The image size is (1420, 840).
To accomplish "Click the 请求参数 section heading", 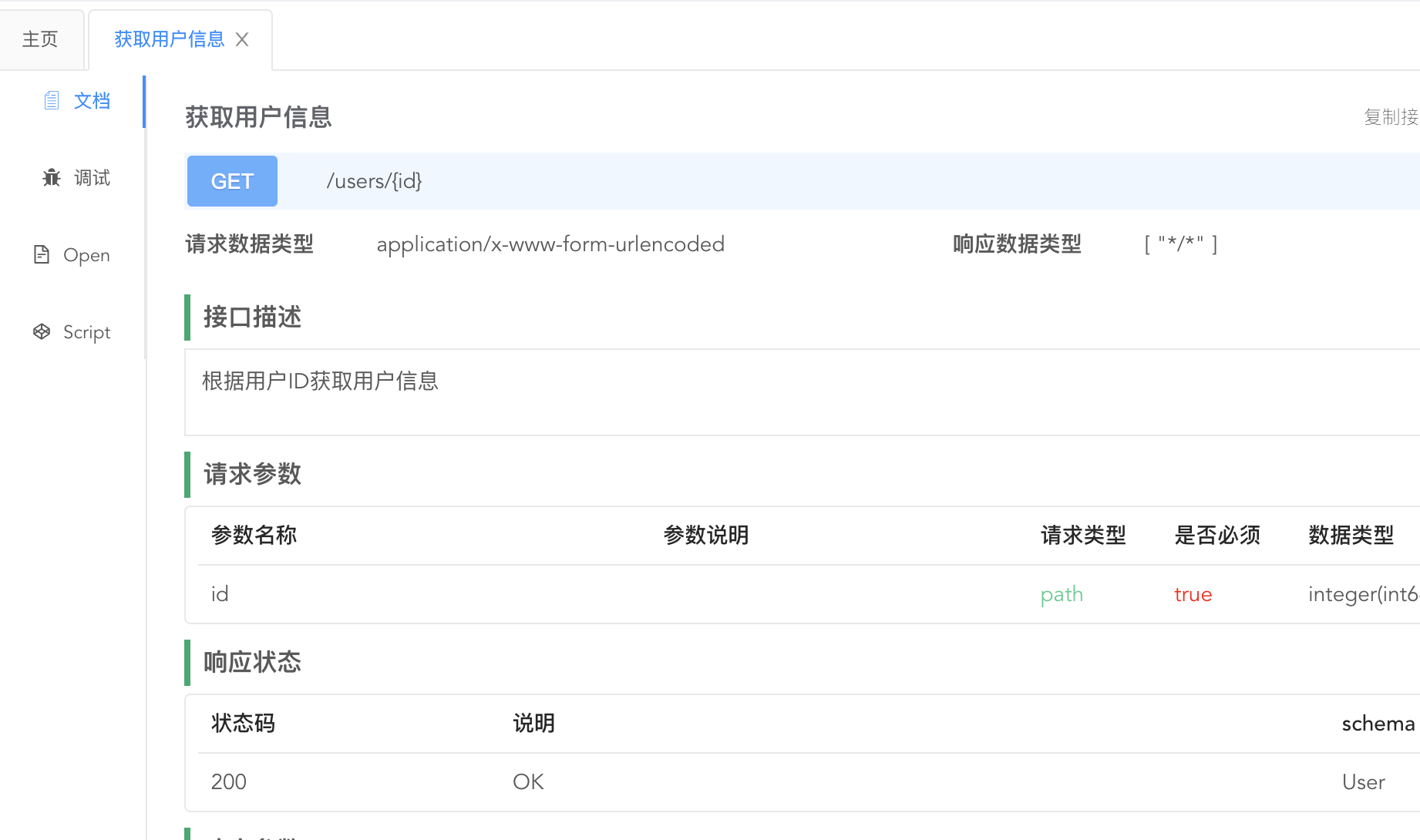I will (x=252, y=475).
